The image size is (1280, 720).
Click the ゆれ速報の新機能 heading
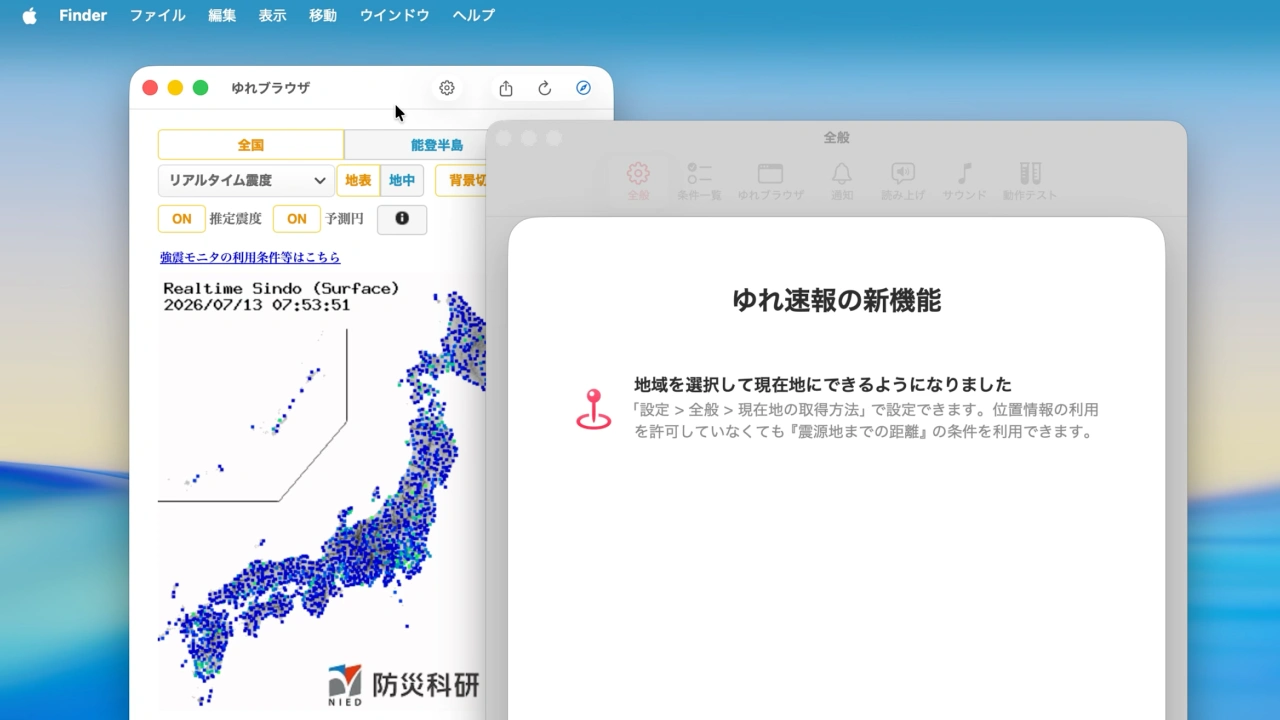(837, 300)
